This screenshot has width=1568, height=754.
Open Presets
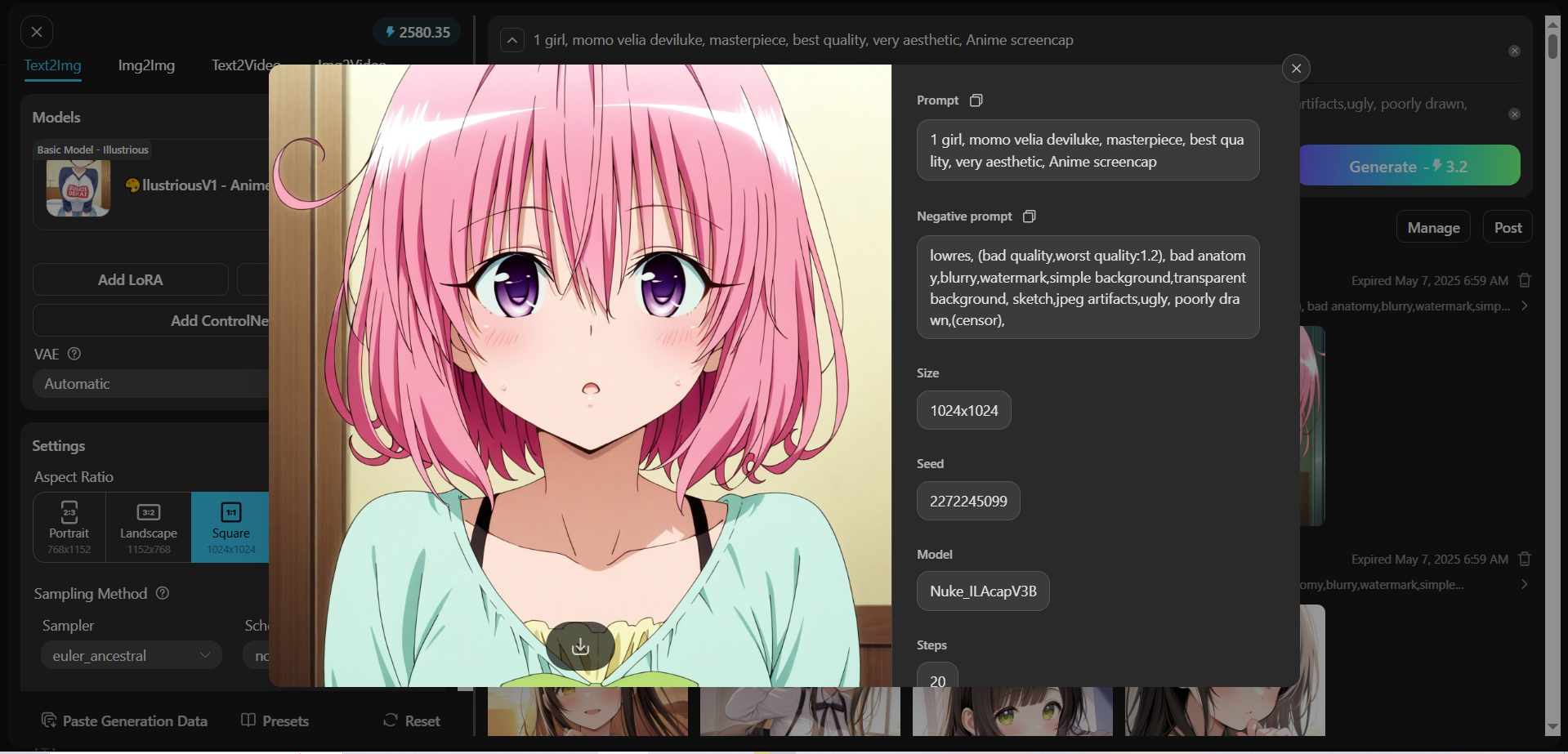click(x=275, y=721)
